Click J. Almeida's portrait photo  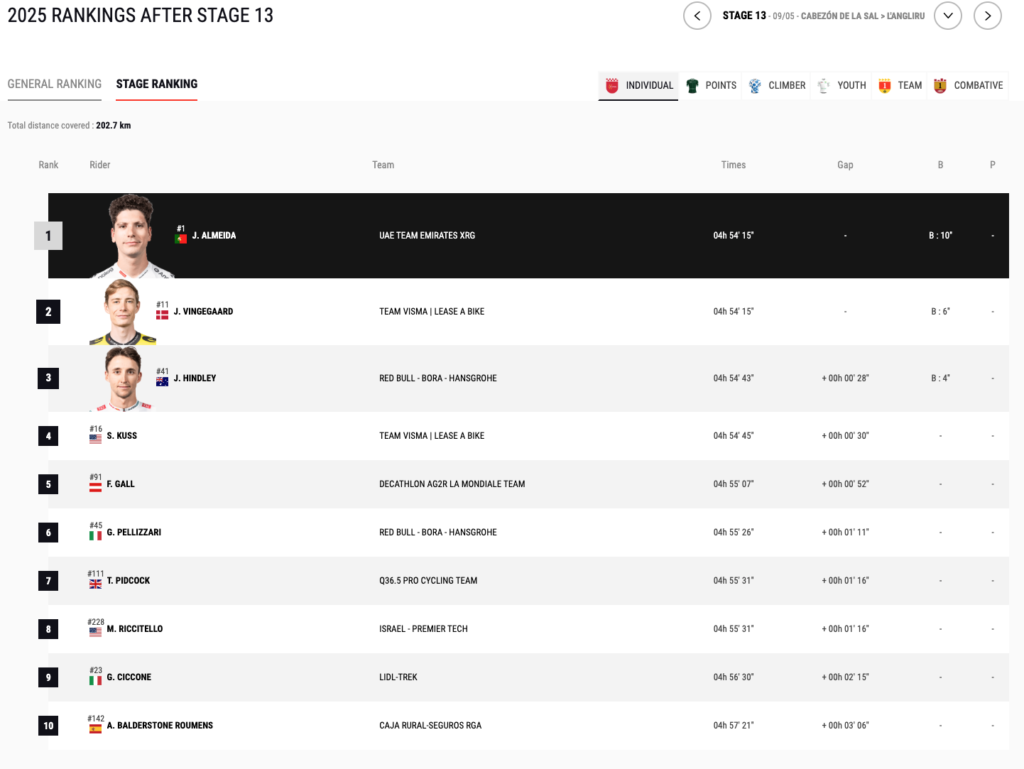click(x=132, y=236)
